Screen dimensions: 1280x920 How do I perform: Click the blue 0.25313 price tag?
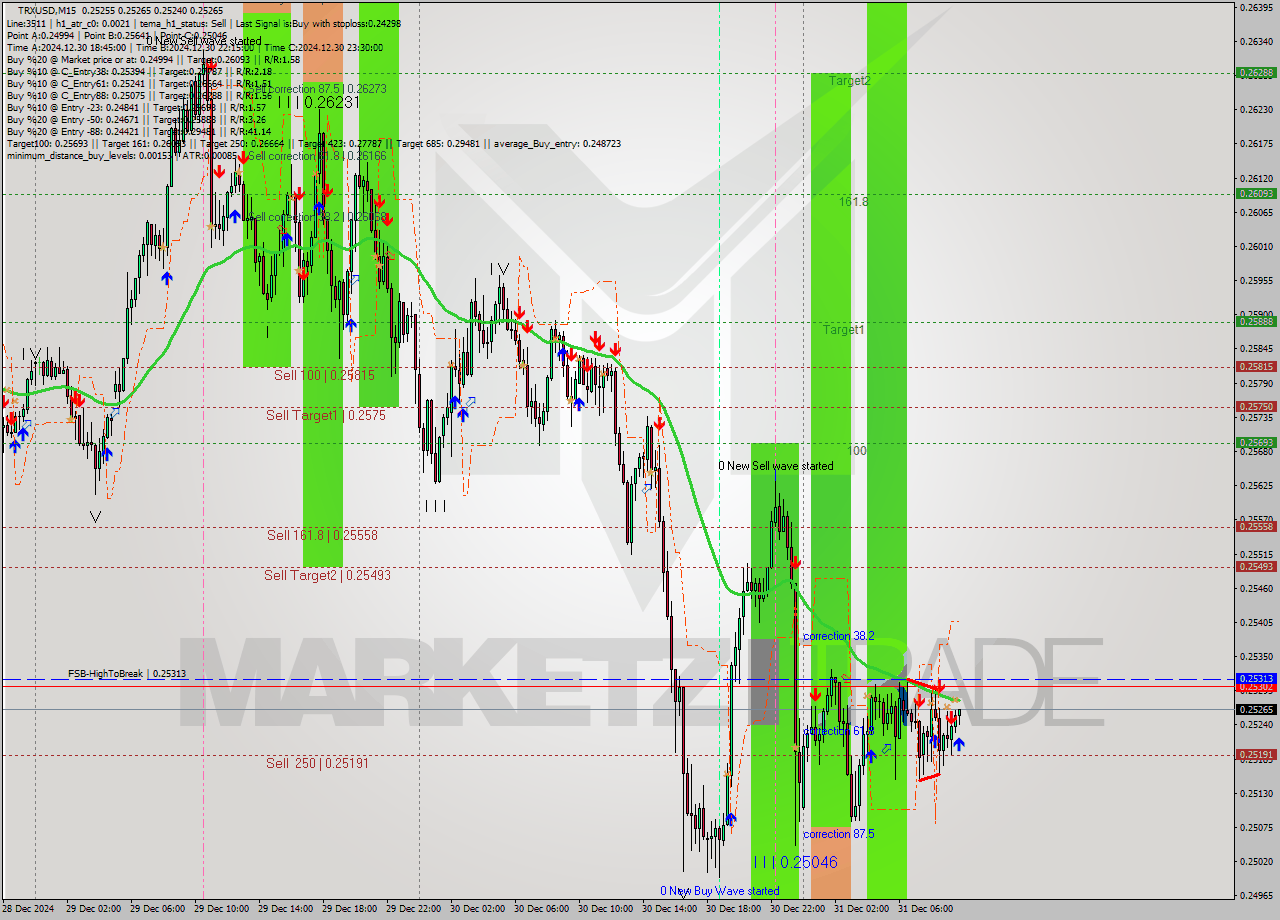coord(1256,678)
